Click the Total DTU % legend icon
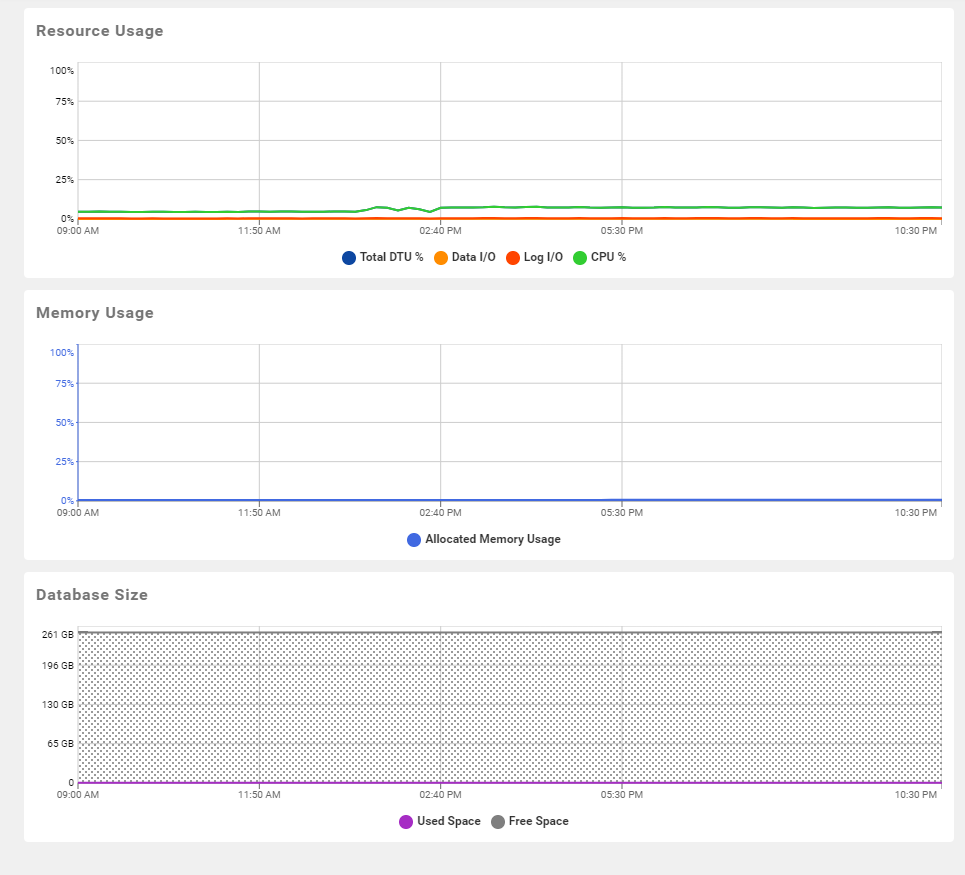The image size is (965, 875). tap(348, 257)
